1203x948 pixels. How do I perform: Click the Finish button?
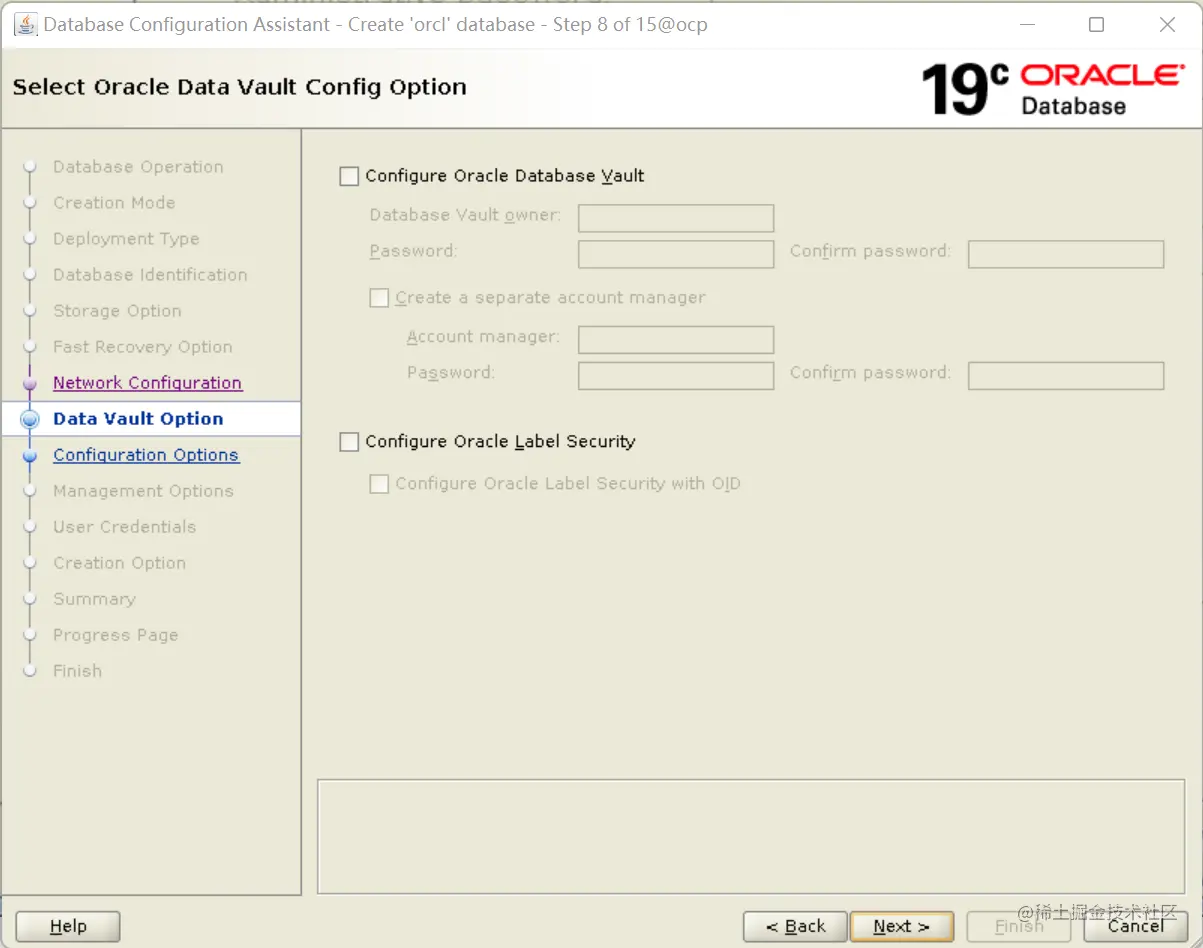pyautogui.click(x=1019, y=927)
